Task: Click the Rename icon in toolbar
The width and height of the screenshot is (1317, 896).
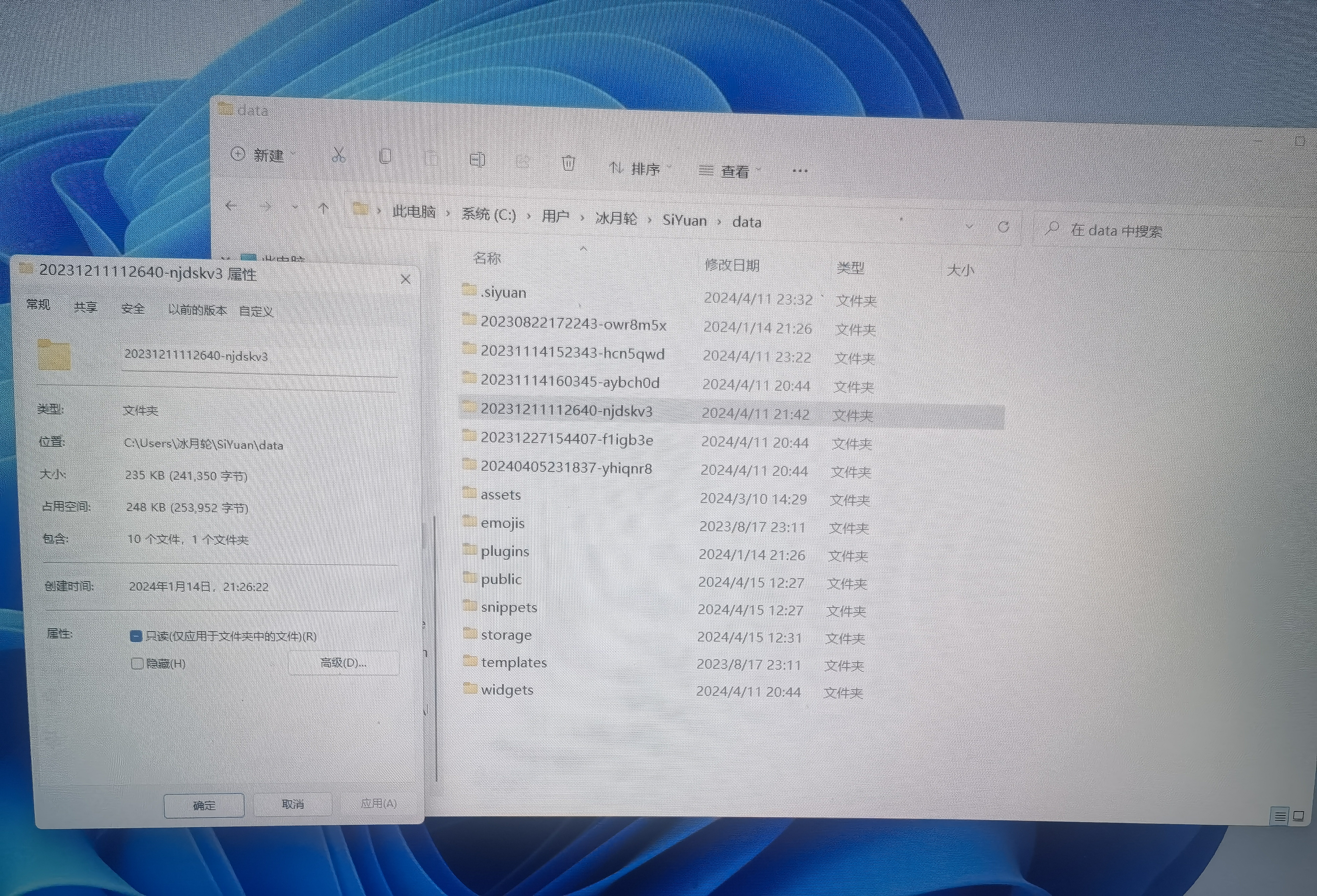Action: click(x=477, y=160)
